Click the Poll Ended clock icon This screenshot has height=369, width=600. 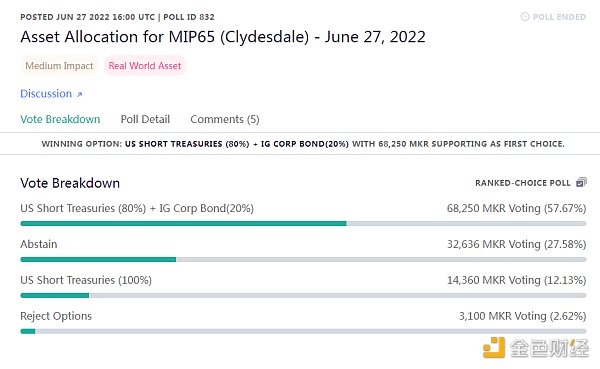click(x=525, y=17)
